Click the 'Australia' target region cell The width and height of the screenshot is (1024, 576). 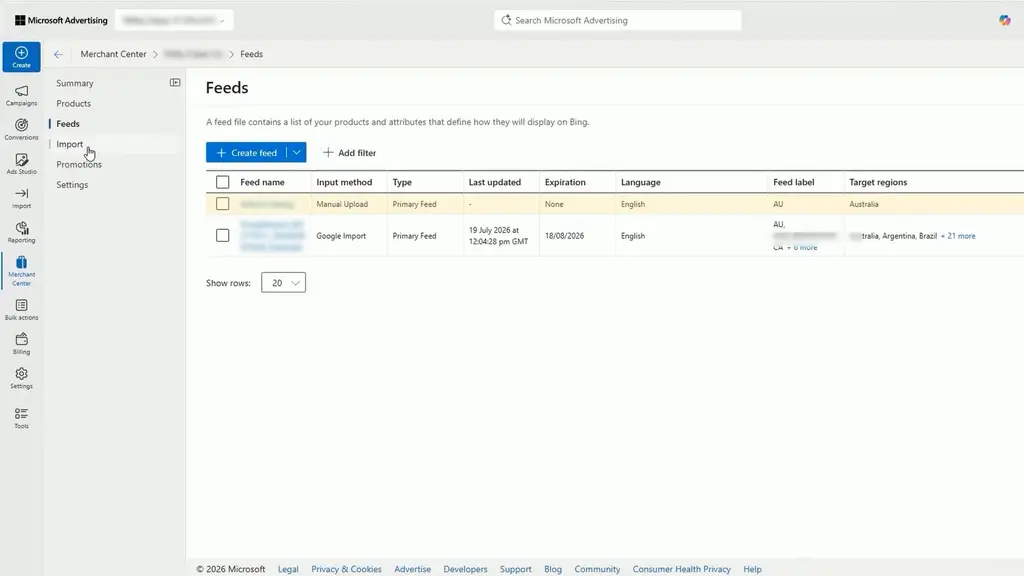coord(863,204)
